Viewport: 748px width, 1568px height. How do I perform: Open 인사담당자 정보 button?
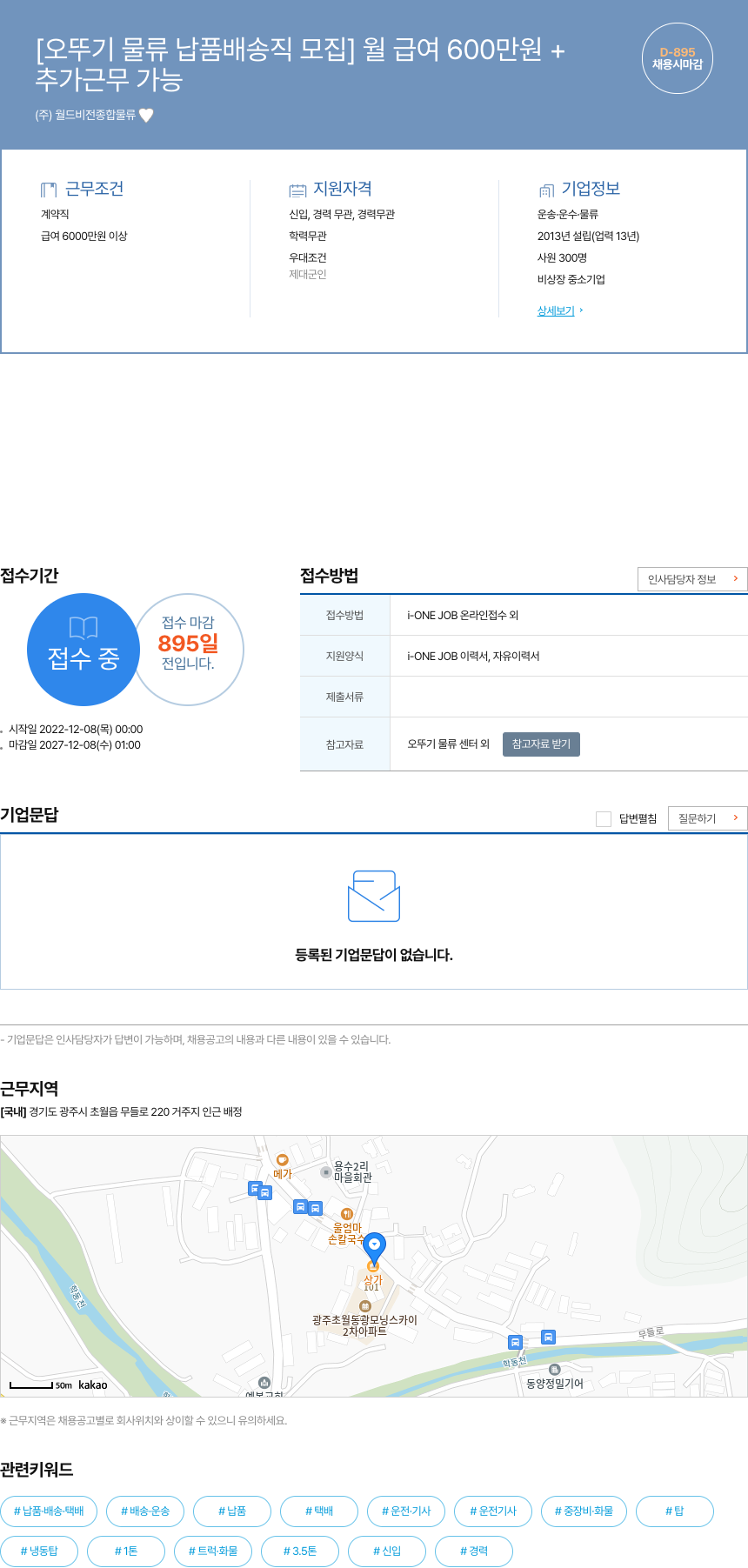click(x=692, y=579)
